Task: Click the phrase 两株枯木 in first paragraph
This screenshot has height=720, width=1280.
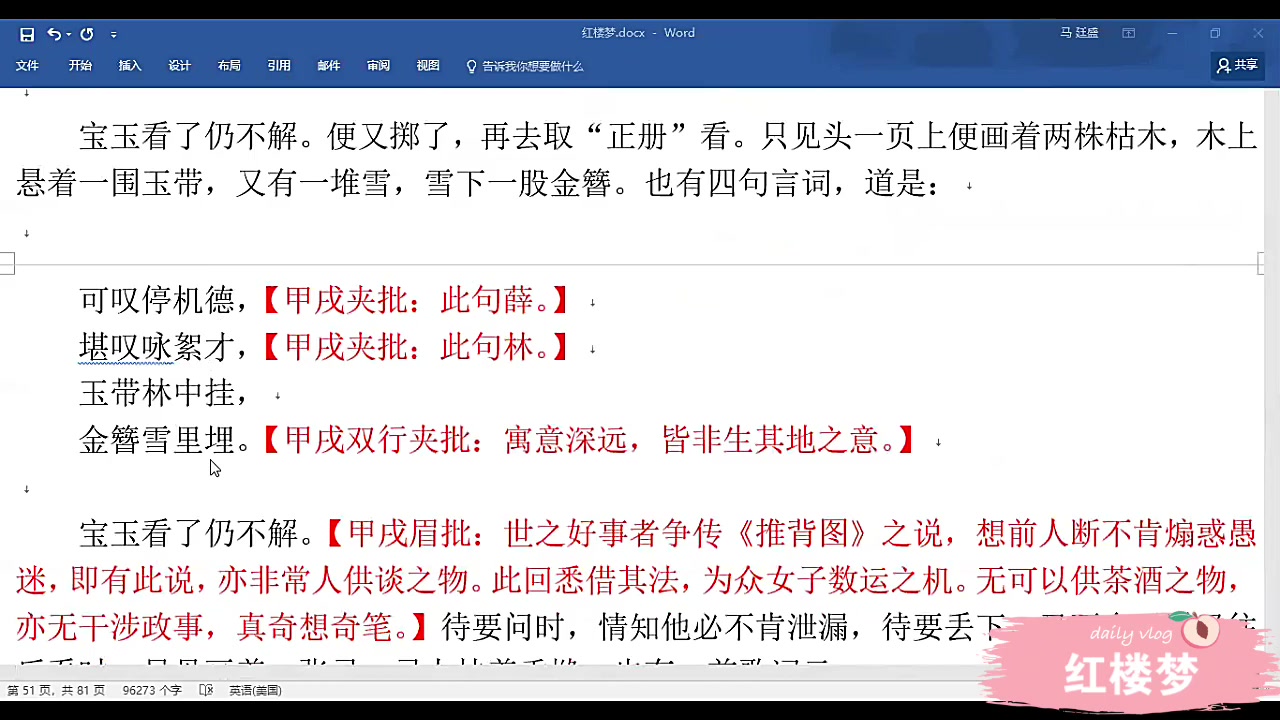Action: point(1104,136)
